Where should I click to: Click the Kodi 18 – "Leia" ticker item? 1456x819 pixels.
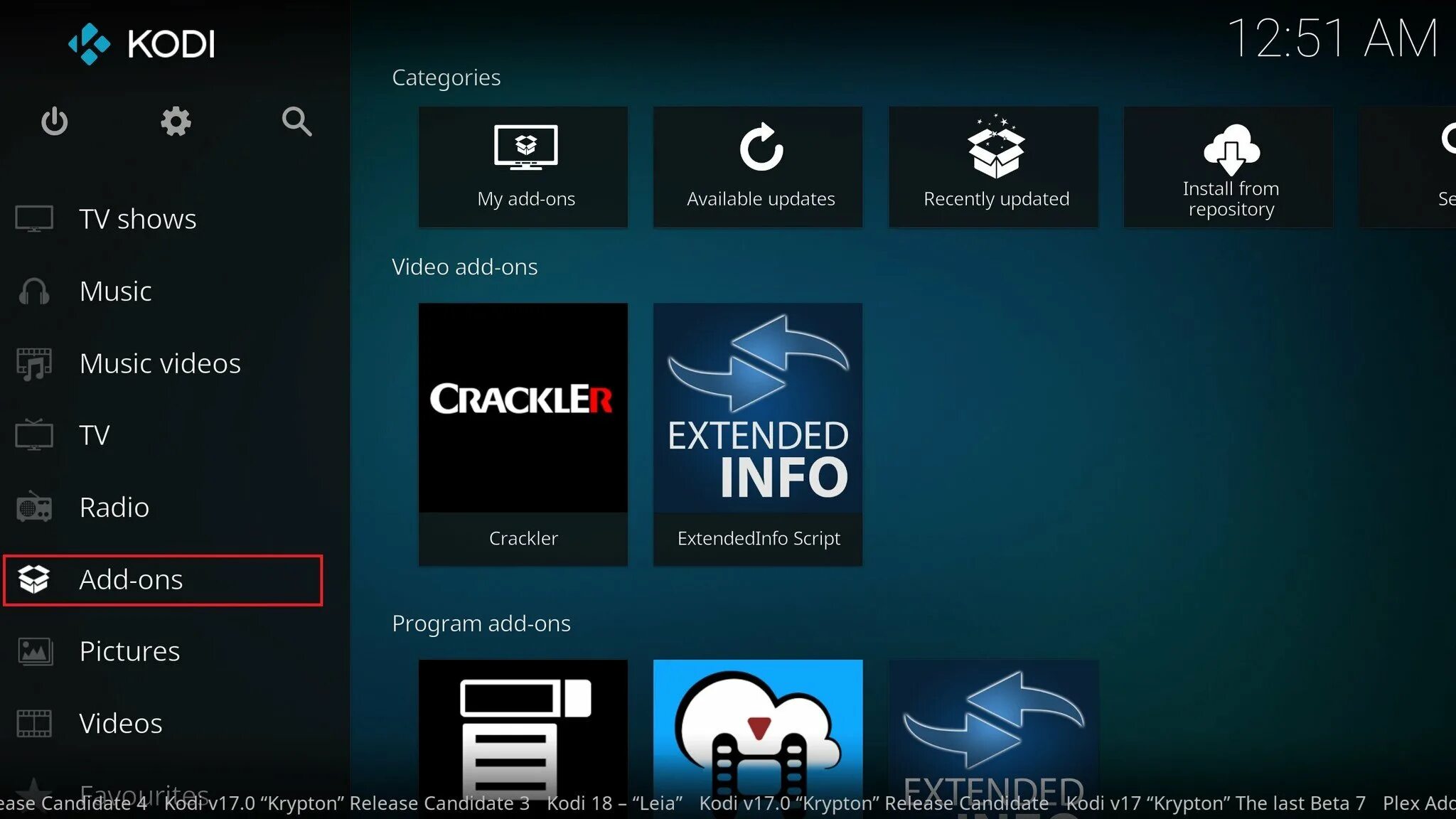point(615,803)
